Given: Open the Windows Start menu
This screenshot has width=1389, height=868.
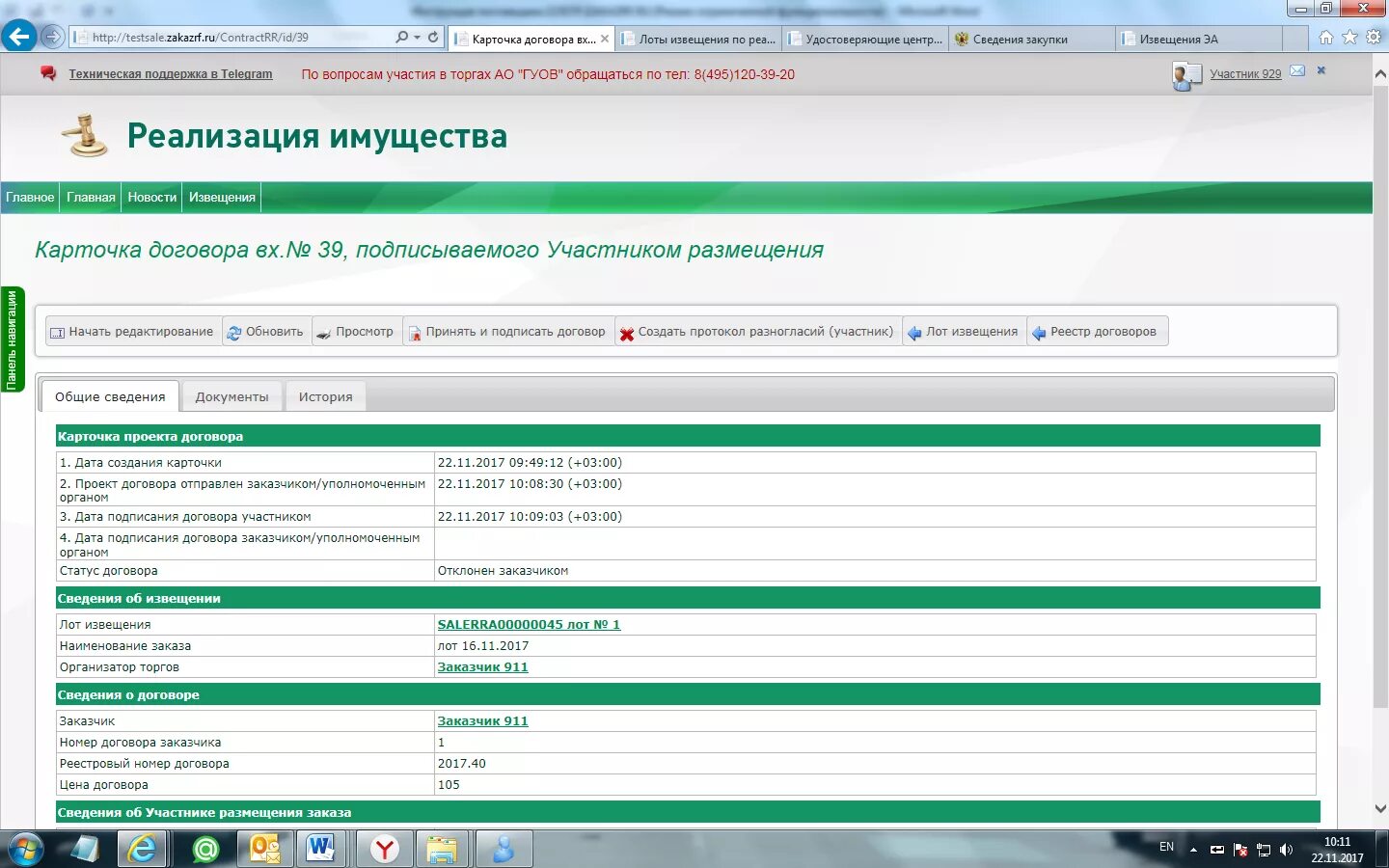Looking at the screenshot, I should 25,850.
